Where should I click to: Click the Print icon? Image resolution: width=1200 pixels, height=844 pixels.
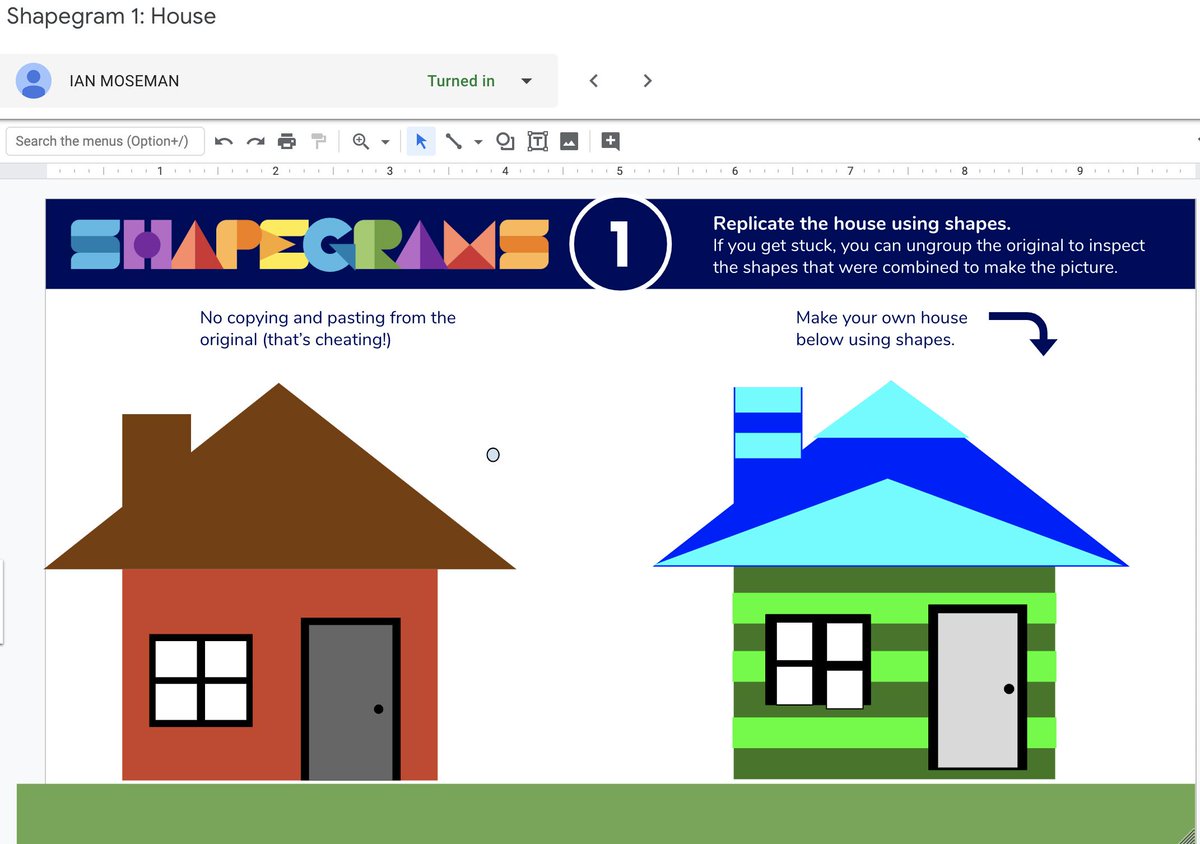pos(287,141)
